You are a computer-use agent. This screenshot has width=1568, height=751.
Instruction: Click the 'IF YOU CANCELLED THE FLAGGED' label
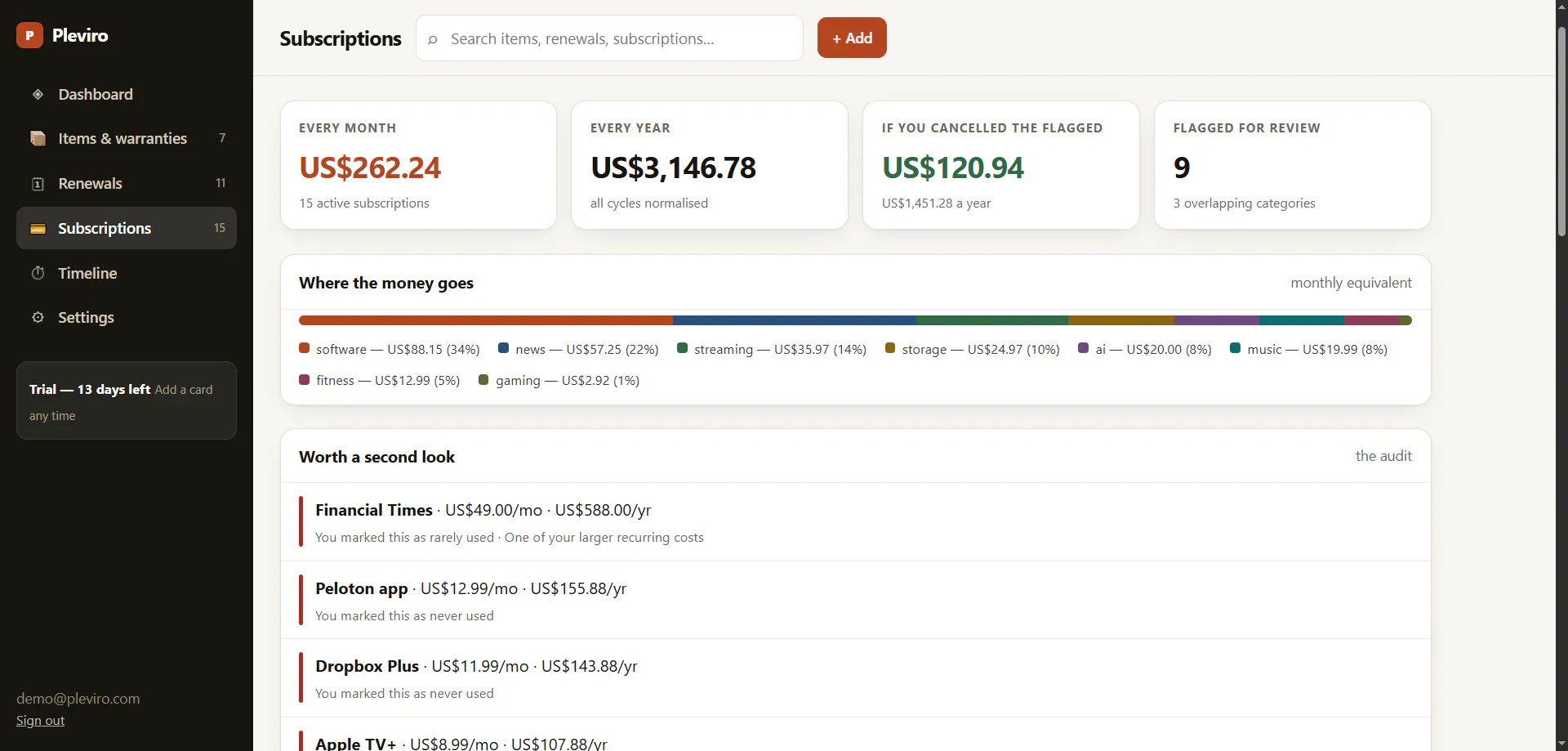pyautogui.click(x=992, y=127)
